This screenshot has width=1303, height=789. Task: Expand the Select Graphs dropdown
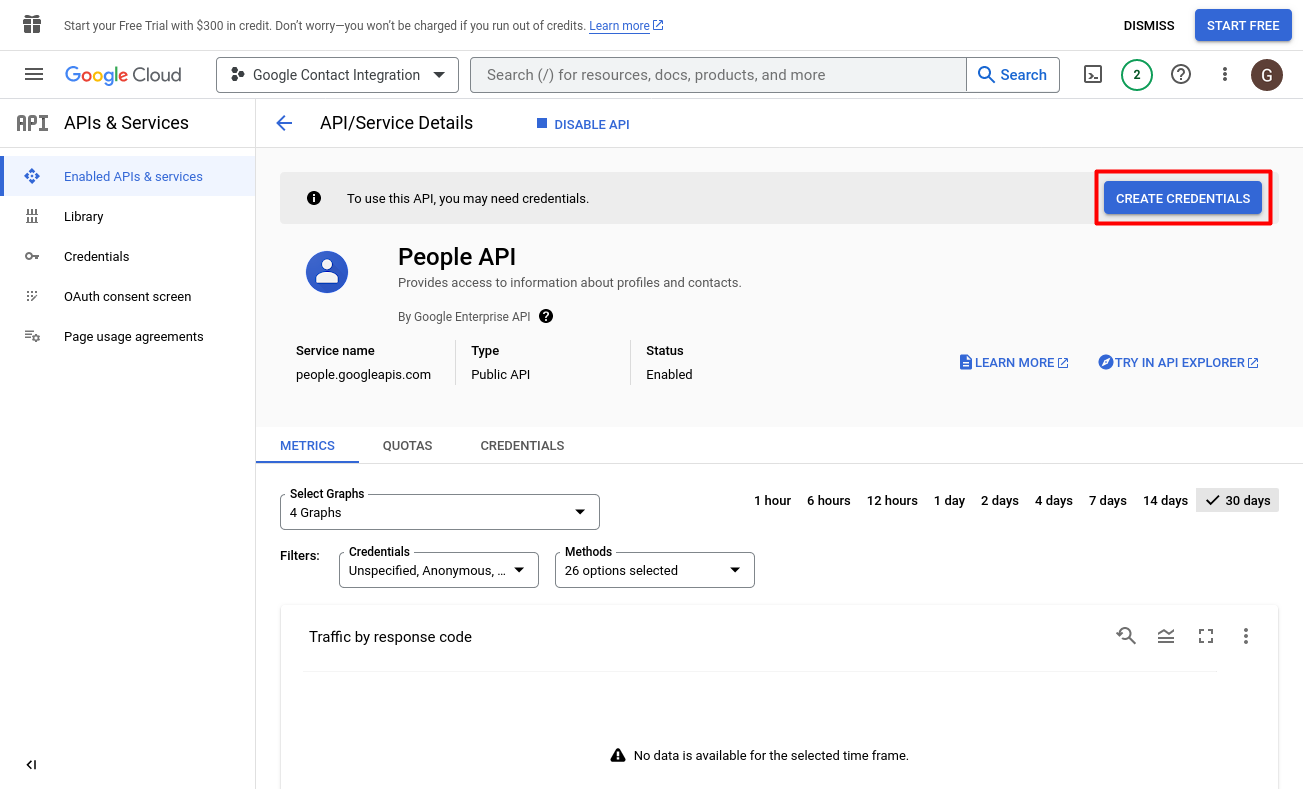[x=439, y=512]
